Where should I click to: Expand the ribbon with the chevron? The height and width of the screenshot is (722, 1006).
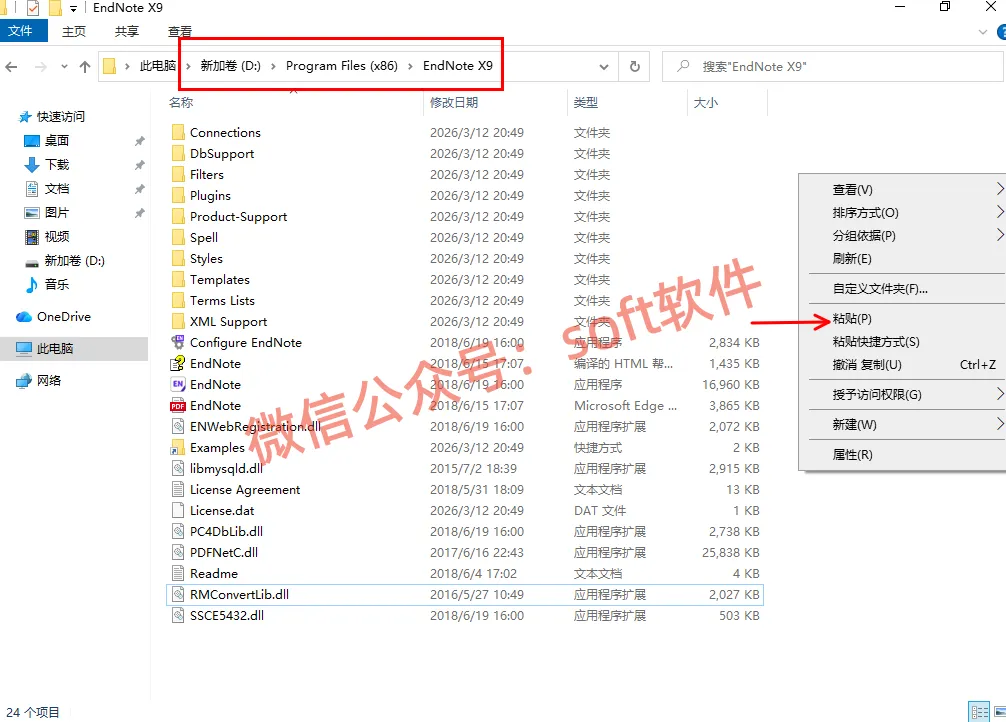coord(982,31)
